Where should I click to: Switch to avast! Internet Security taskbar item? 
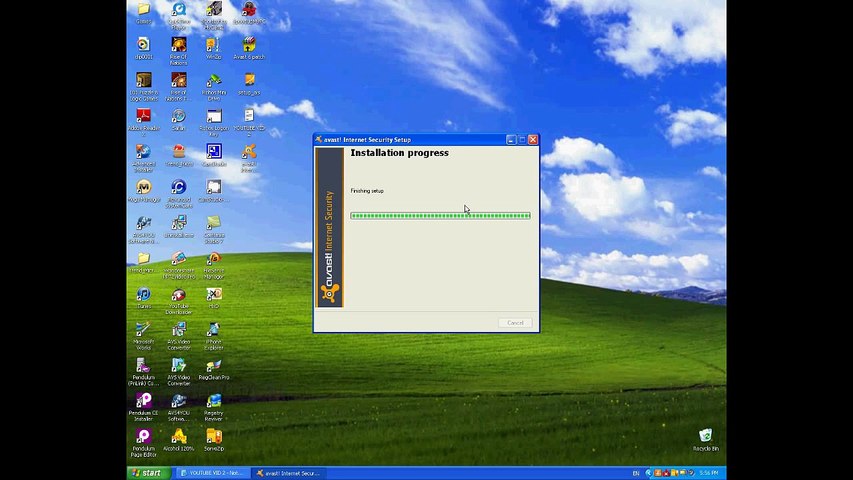[288, 473]
